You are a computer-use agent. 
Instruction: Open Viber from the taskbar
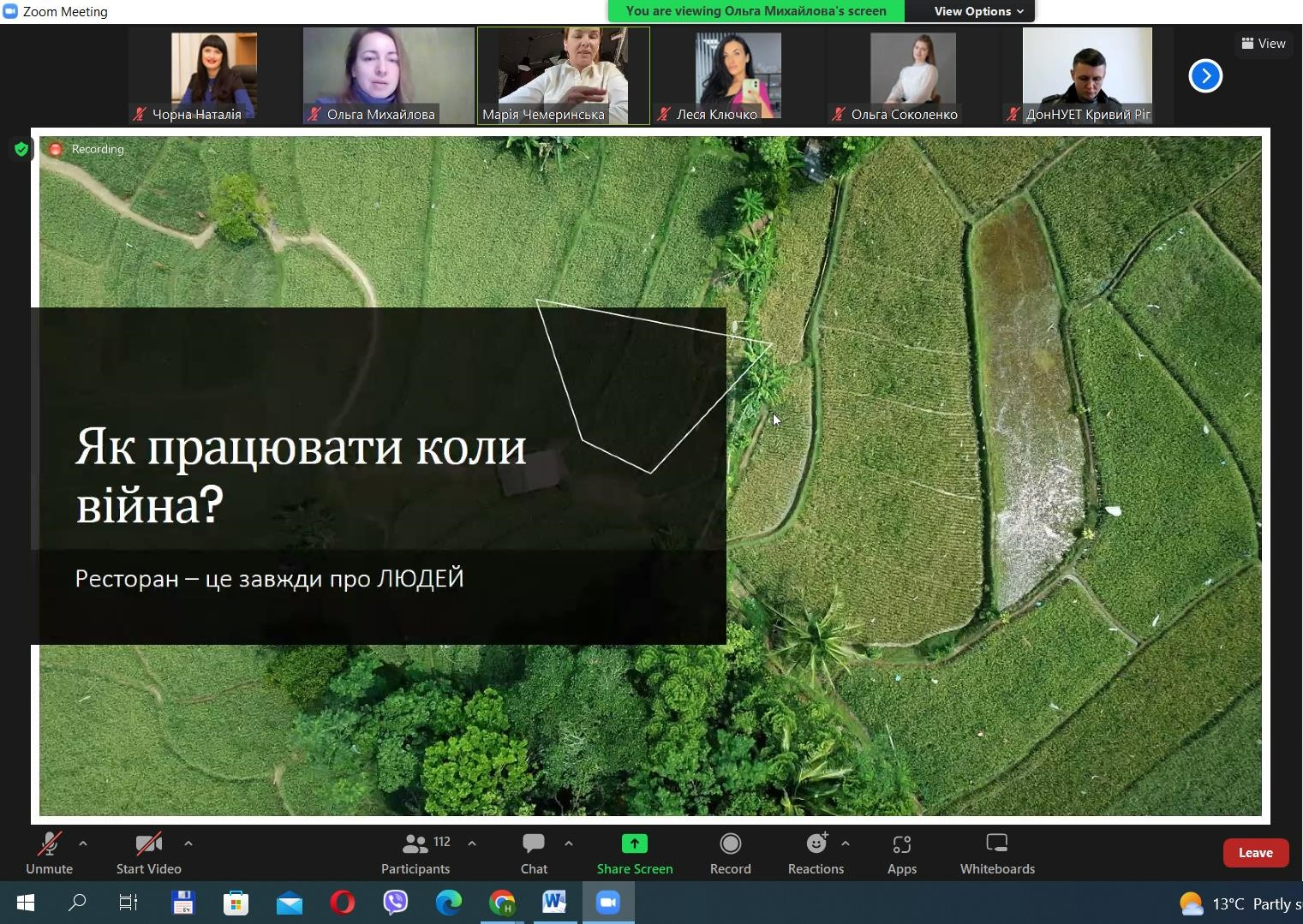(x=395, y=903)
